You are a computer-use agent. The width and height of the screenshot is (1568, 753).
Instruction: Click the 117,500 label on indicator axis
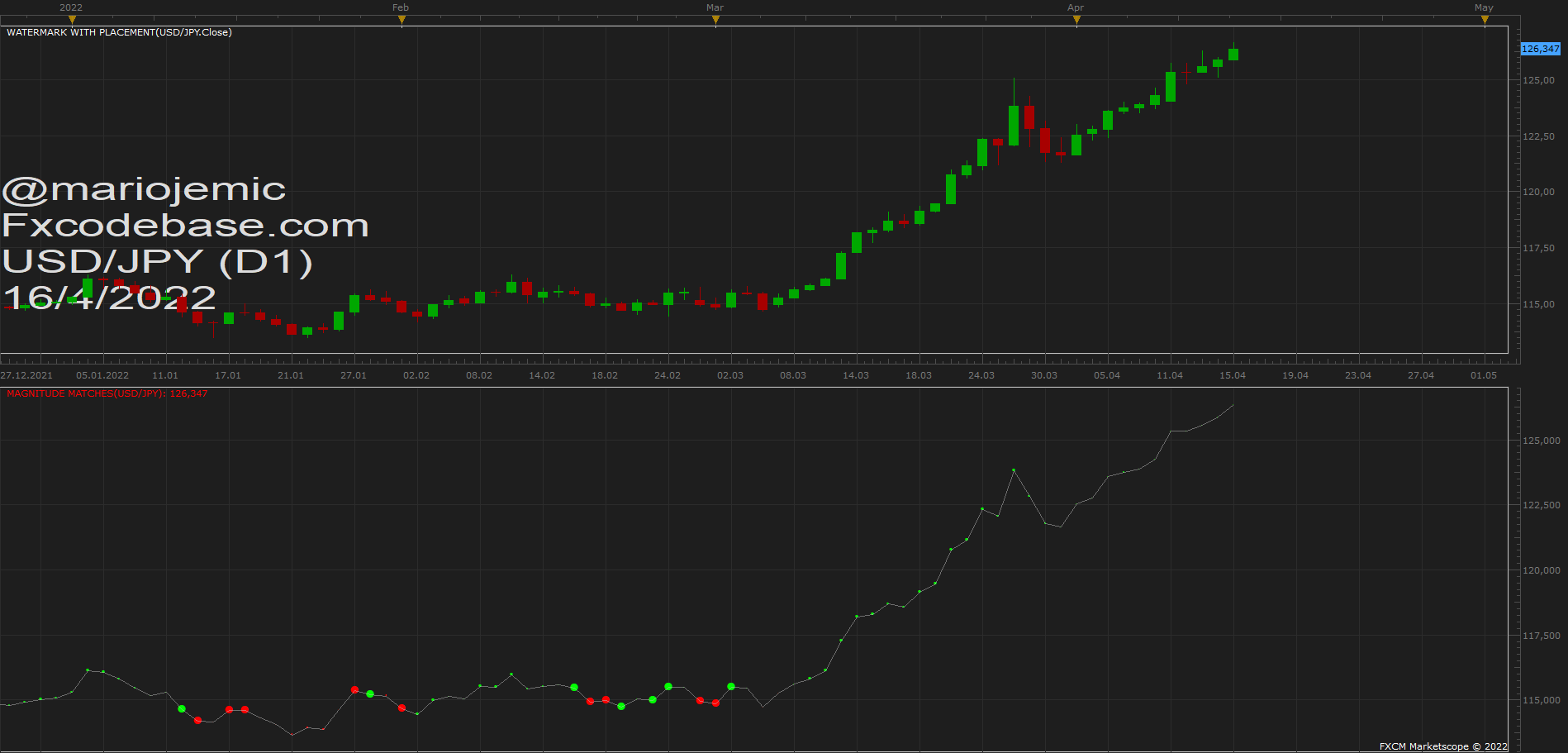pos(1542,636)
